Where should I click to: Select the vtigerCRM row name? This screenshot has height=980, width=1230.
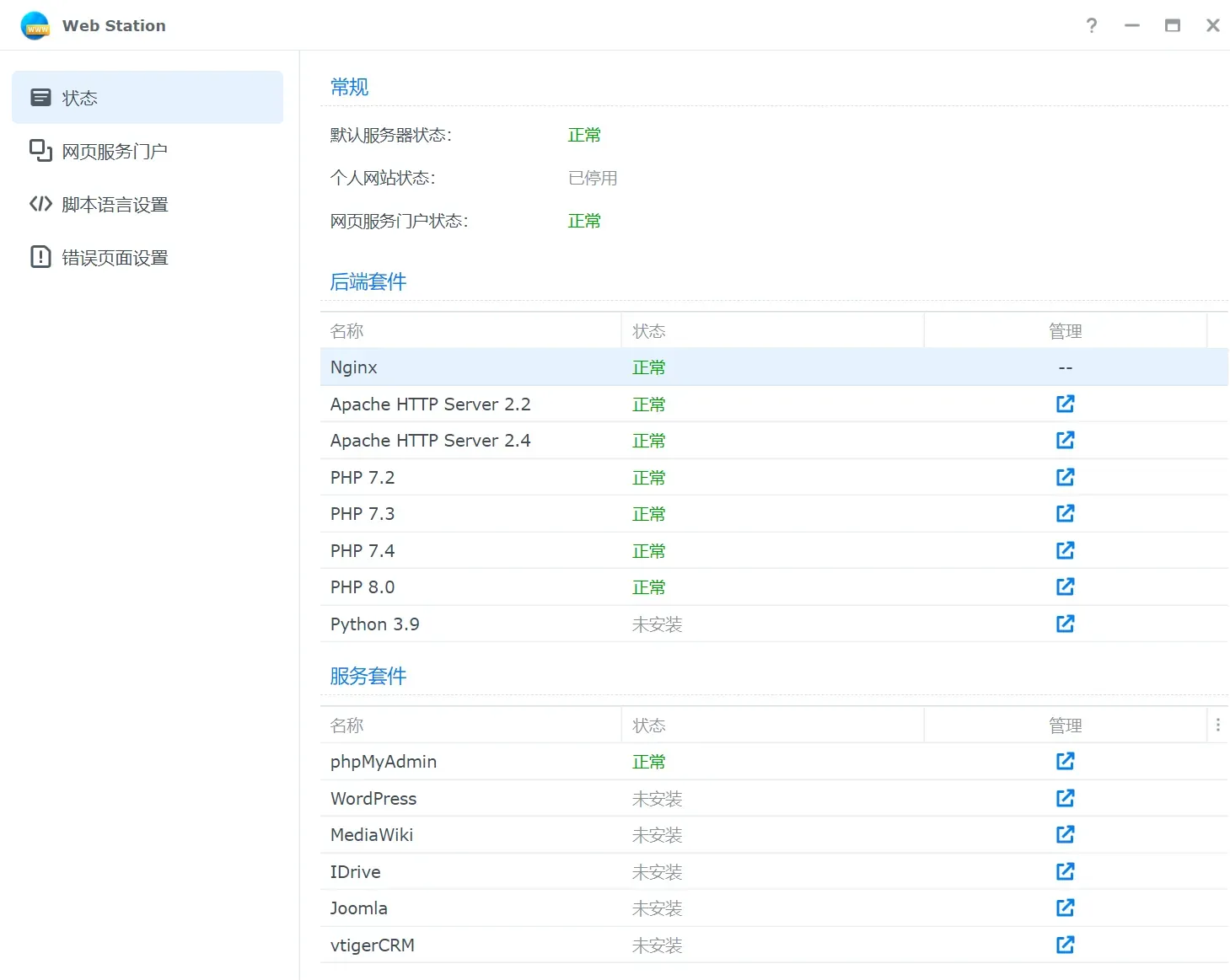click(x=373, y=945)
